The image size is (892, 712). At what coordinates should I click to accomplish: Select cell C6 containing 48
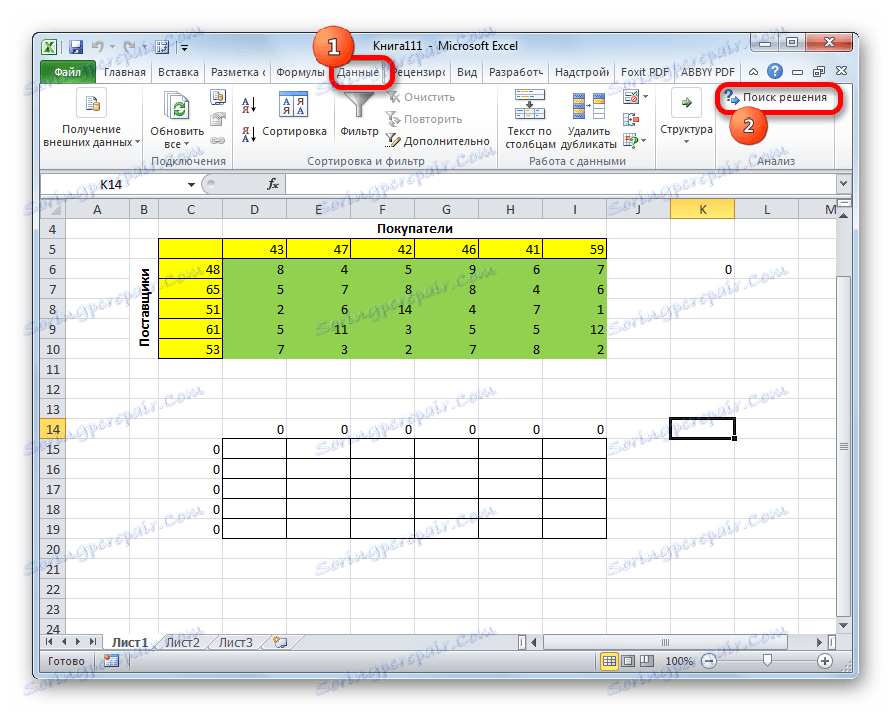pyautogui.click(x=190, y=269)
